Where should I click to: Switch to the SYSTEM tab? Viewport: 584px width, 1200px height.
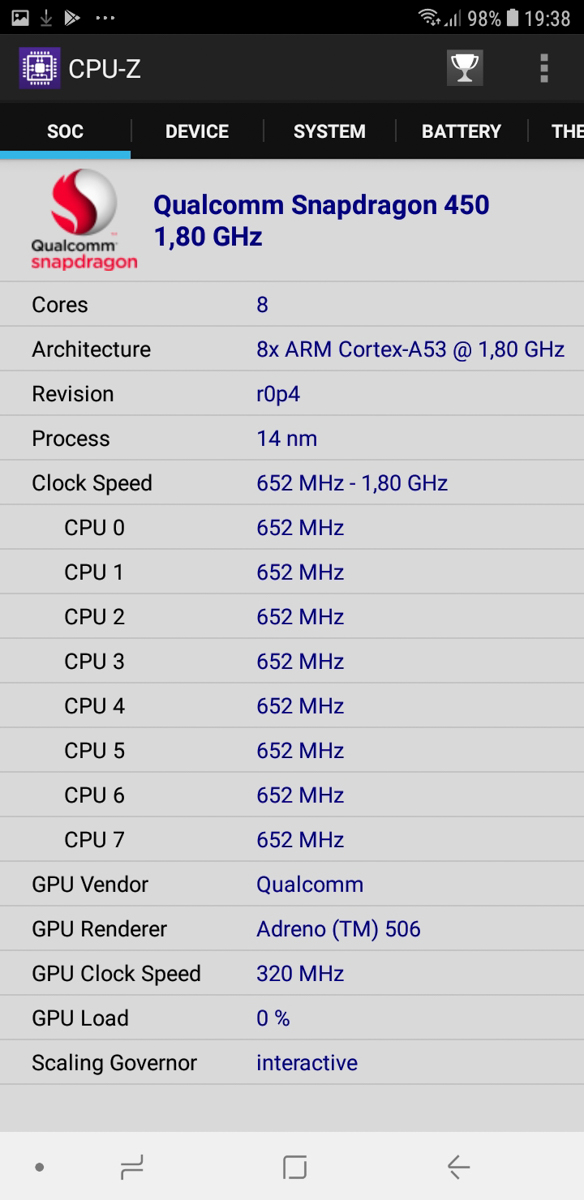point(329,131)
